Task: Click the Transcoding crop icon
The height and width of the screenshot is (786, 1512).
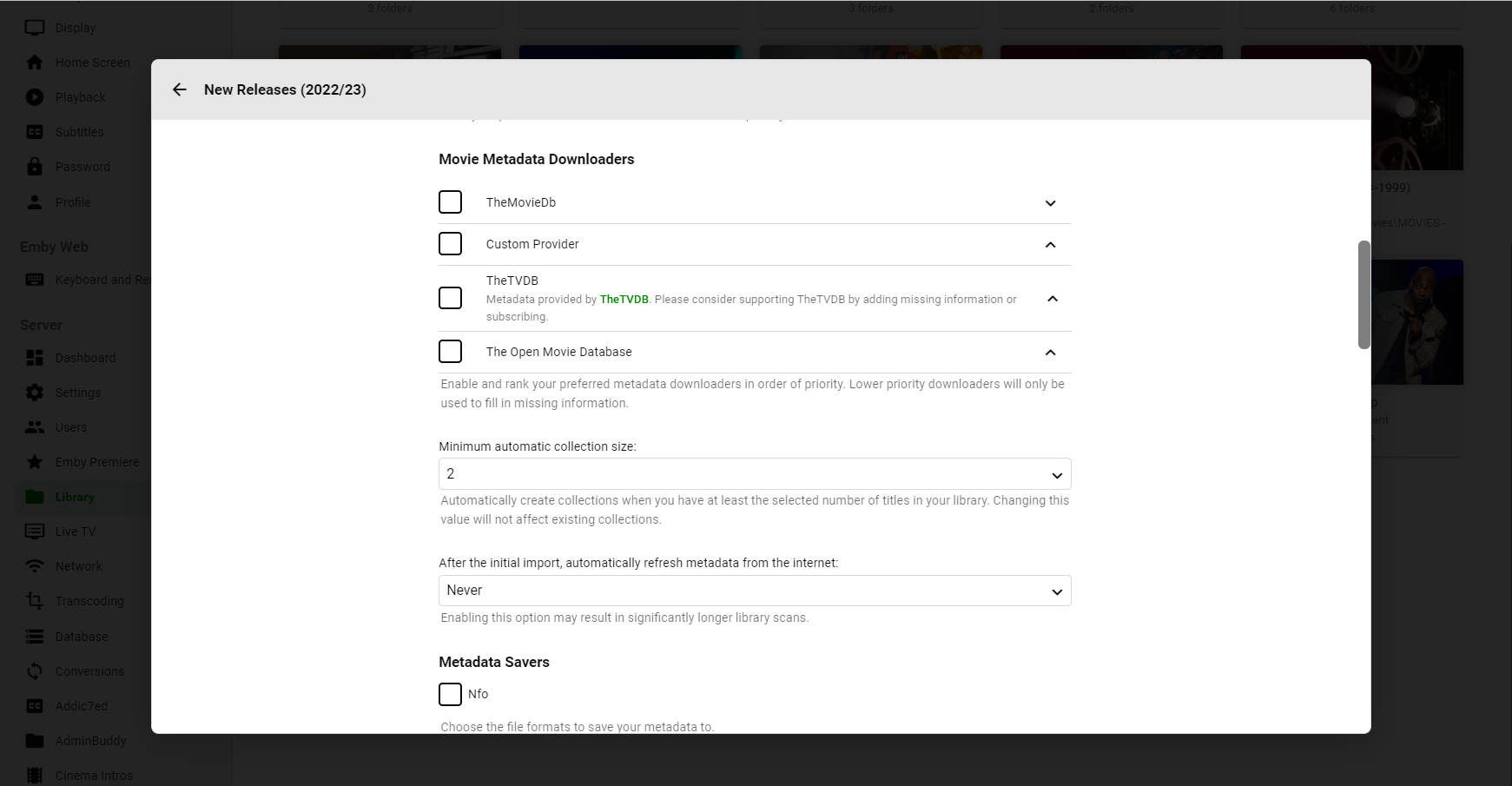Action: 35,601
